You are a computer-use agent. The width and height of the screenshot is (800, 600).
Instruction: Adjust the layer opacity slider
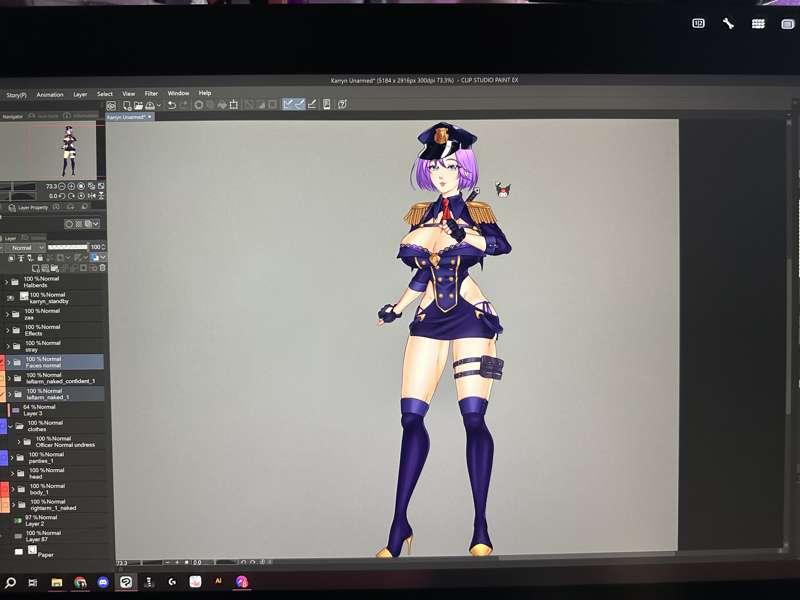pos(67,247)
